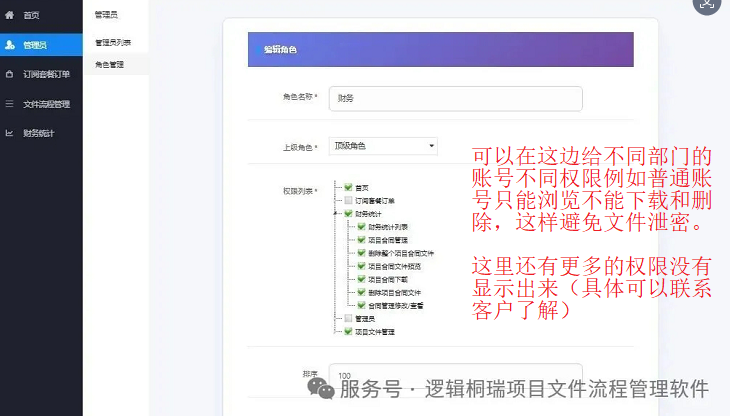Uncheck 删除整个项目合同文件 permission
Viewport: 730px width, 416px height.
click(x=361, y=253)
